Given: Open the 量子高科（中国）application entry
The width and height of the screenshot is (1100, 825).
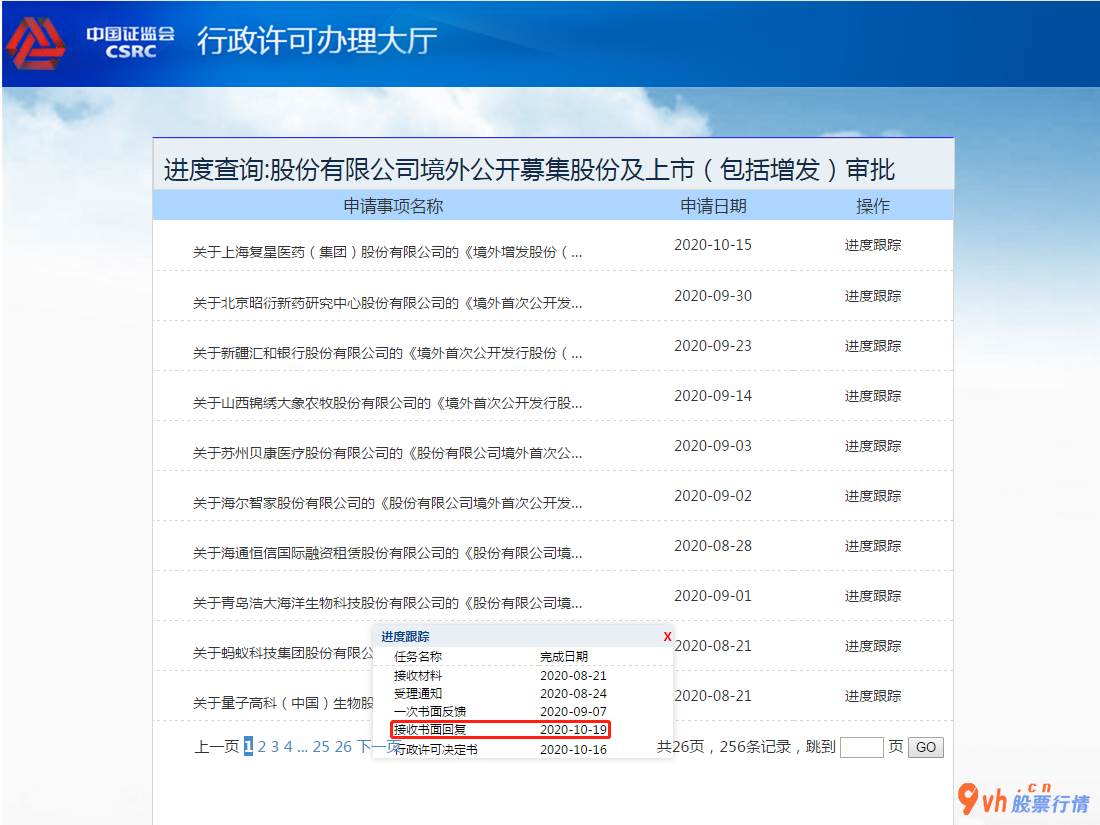Looking at the screenshot, I should [283, 703].
